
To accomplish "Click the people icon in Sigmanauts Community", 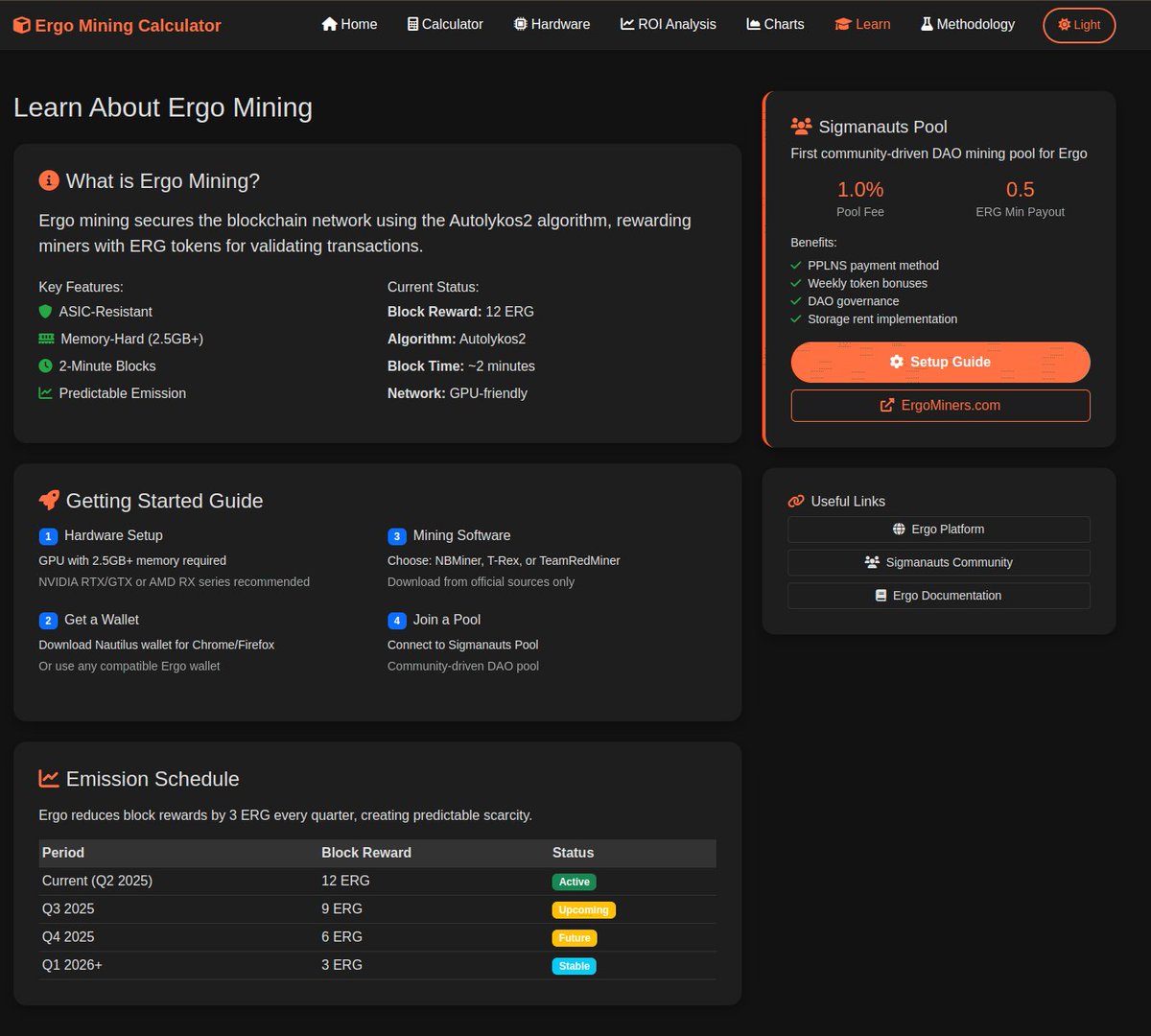I will click(872, 562).
